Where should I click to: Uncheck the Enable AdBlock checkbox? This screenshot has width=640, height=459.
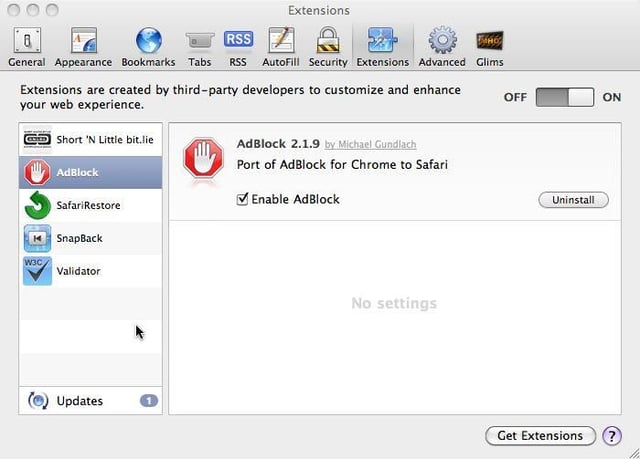(x=242, y=199)
